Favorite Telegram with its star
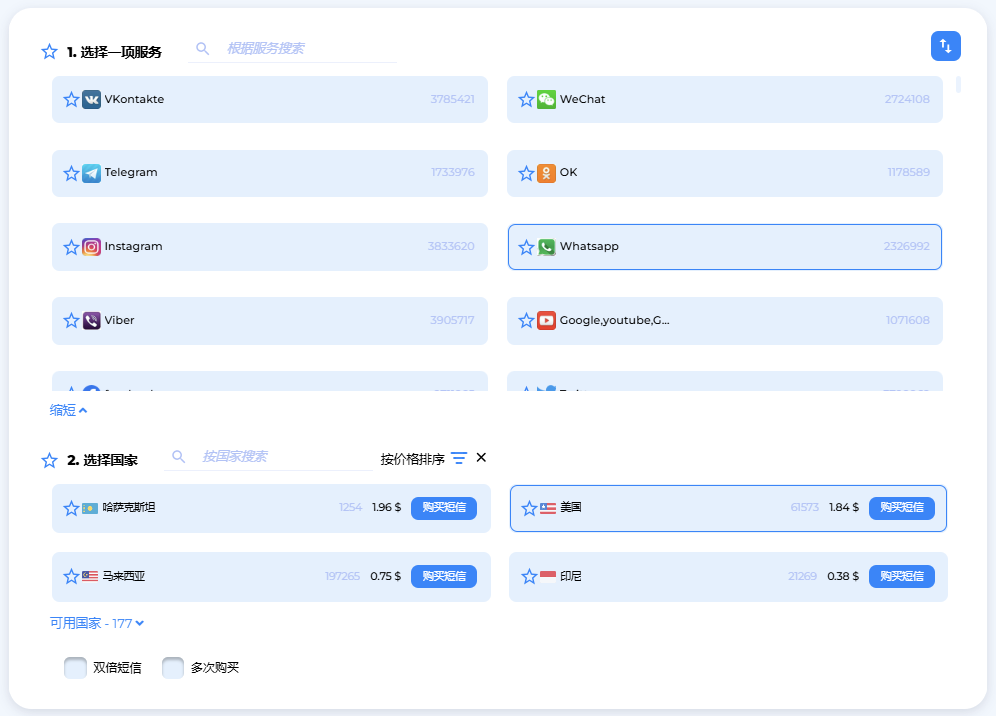This screenshot has width=996, height=716. [71, 173]
